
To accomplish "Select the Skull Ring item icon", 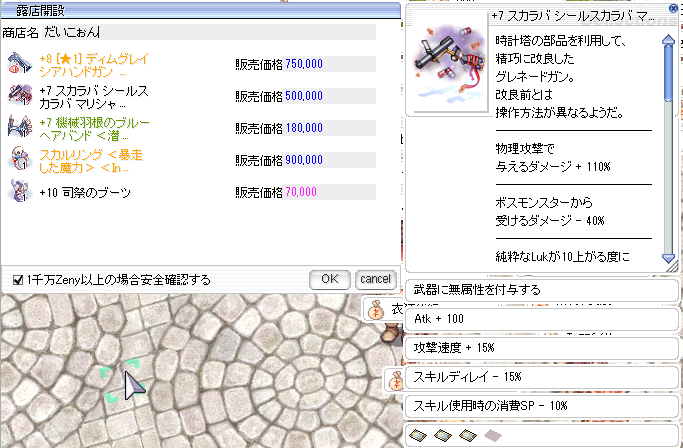I will [x=19, y=159].
